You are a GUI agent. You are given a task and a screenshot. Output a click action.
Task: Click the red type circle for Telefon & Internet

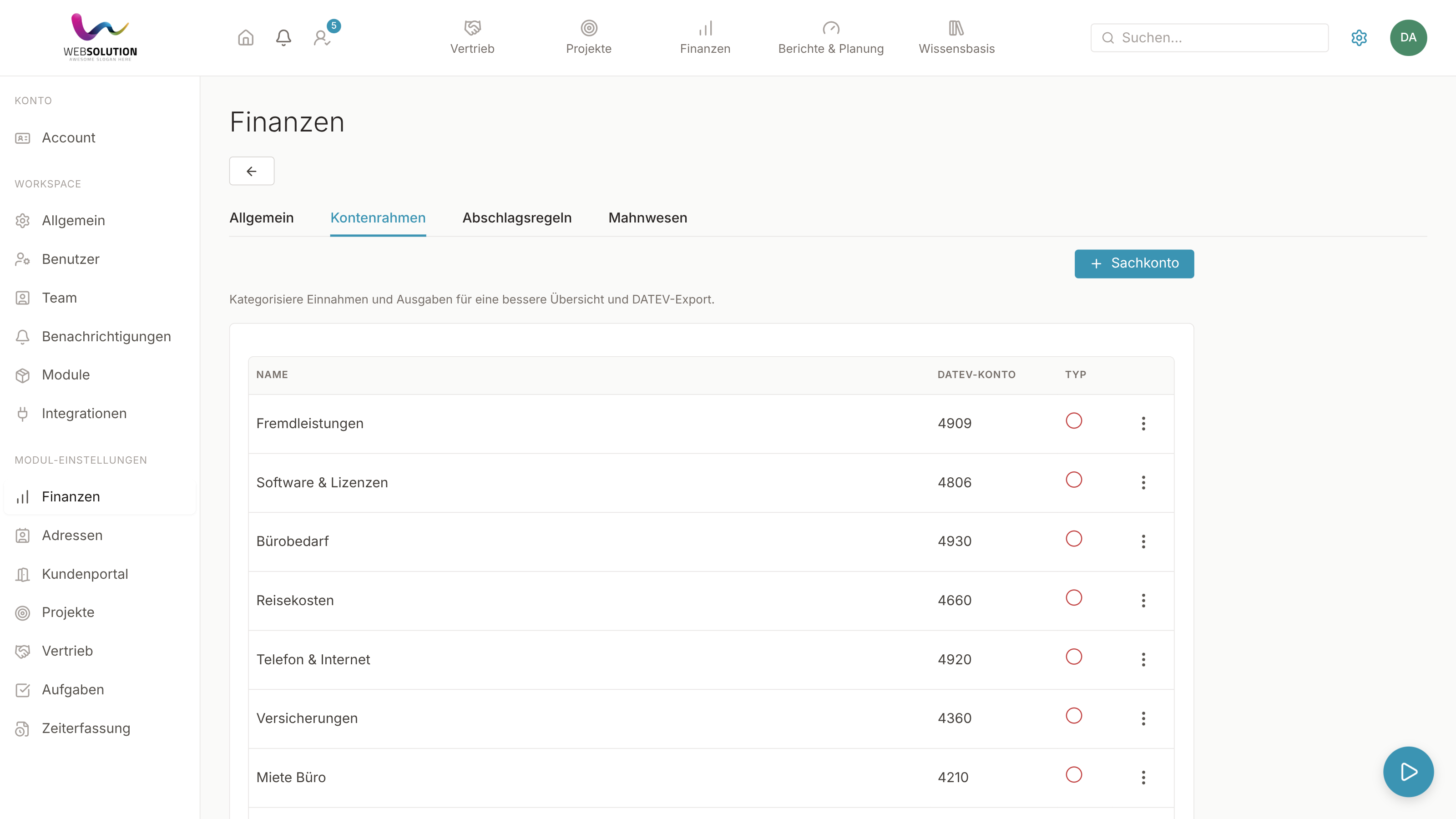point(1073,657)
